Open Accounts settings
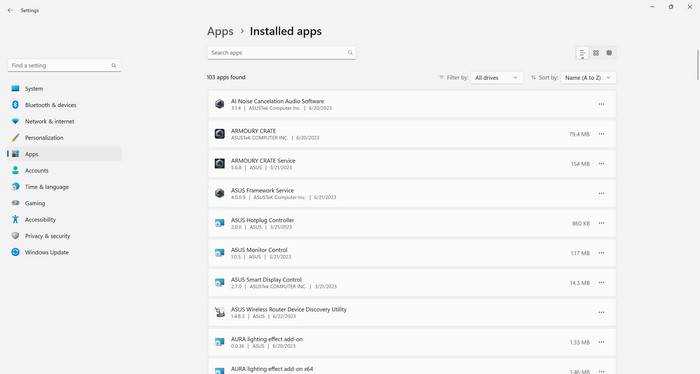Image resolution: width=700 pixels, height=374 pixels. (x=64, y=170)
